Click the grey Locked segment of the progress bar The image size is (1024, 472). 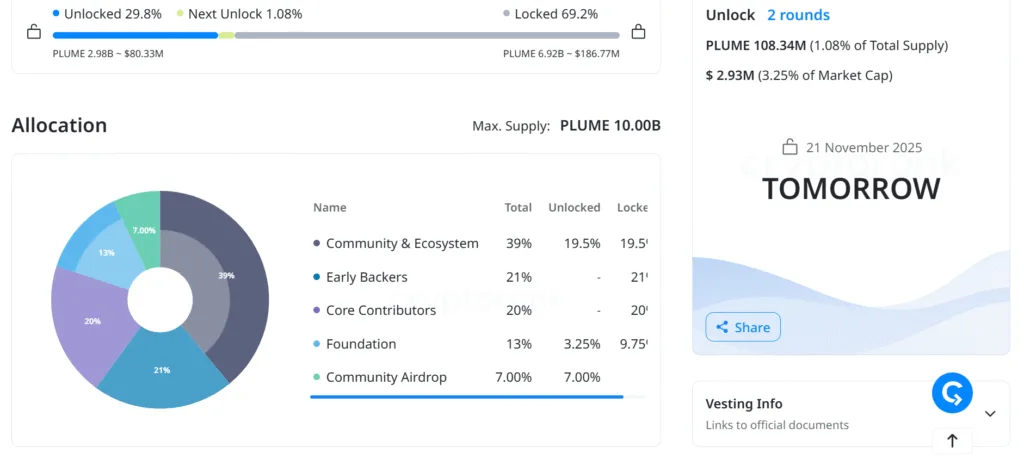(427, 35)
